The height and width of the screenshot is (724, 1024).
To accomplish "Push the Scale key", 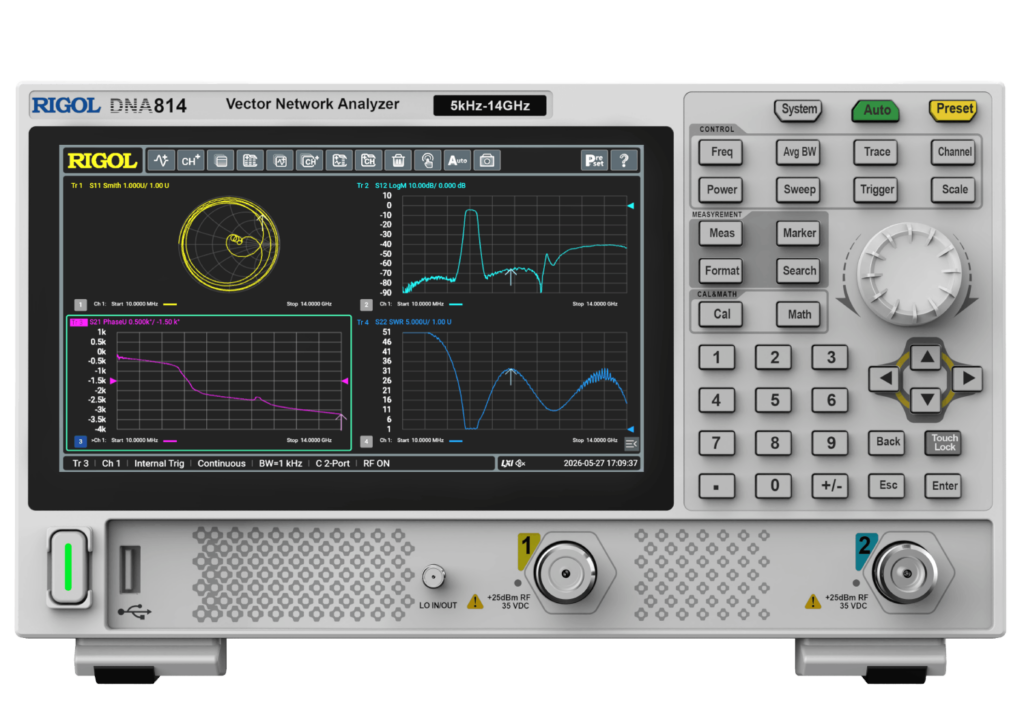I will click(954, 189).
